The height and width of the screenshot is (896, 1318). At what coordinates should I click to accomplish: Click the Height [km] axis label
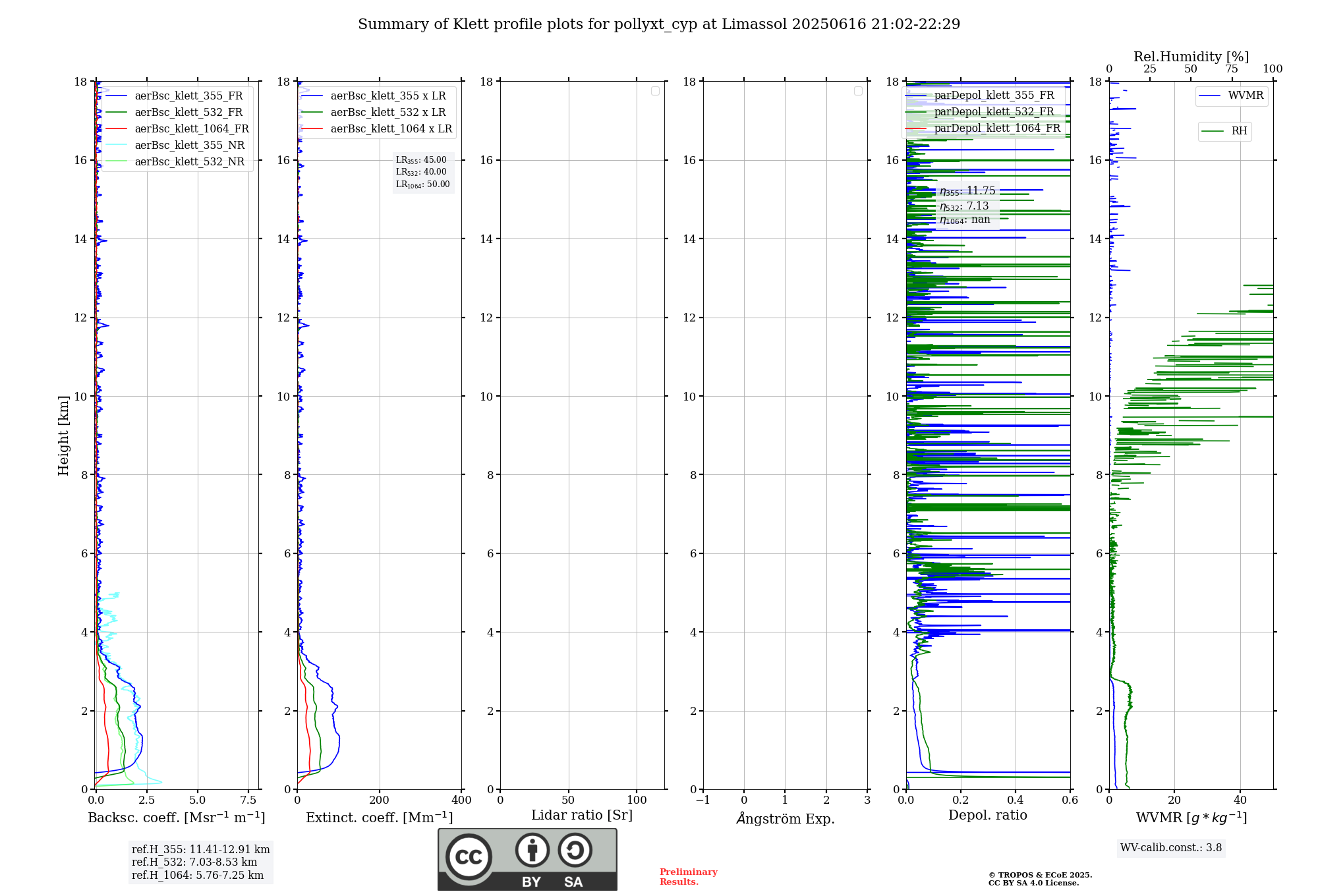[63, 435]
